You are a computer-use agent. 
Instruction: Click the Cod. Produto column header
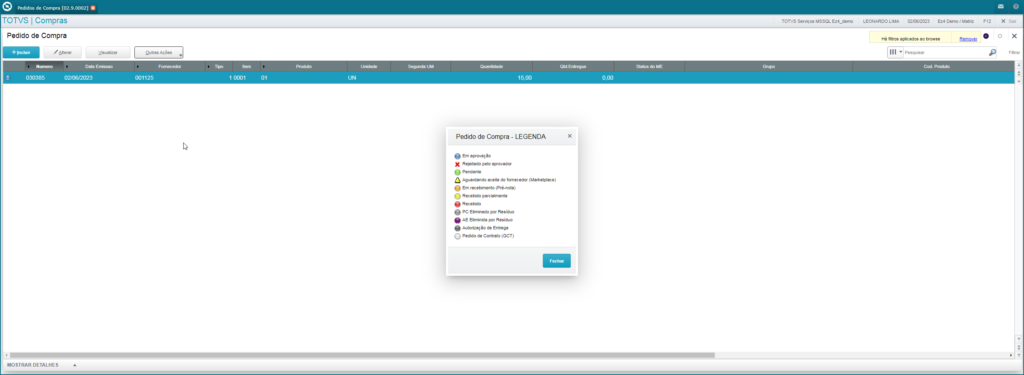point(936,67)
